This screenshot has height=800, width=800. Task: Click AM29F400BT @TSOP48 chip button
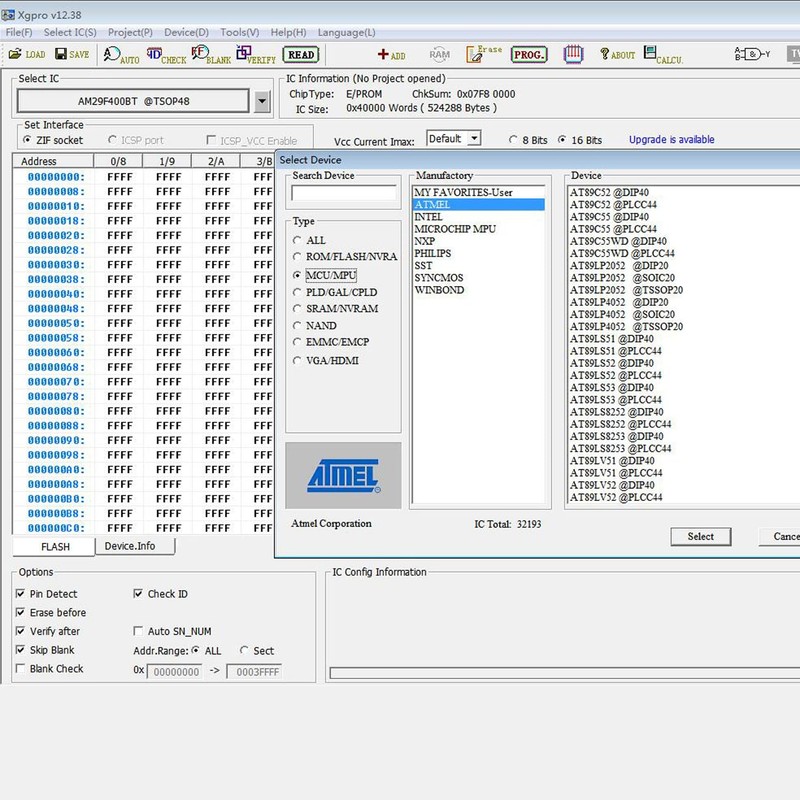point(133,101)
